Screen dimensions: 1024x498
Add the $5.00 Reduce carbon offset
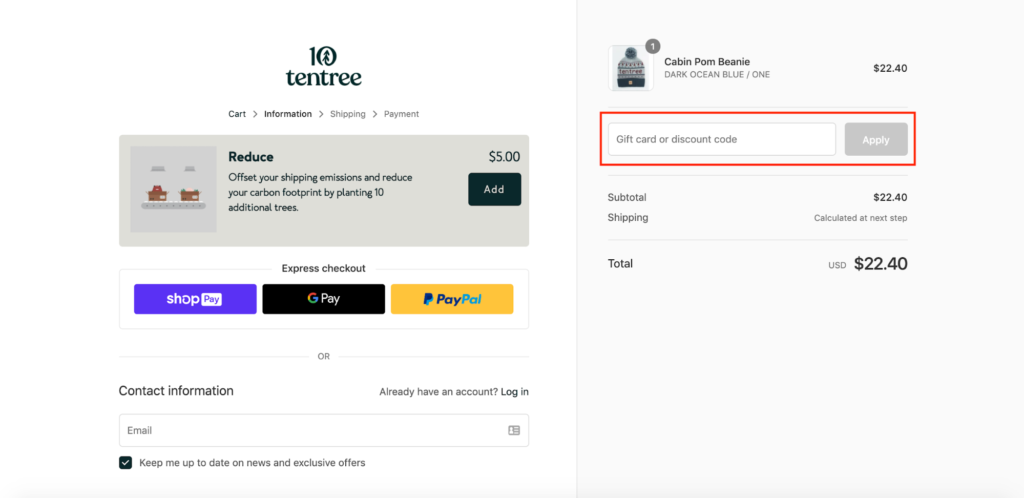pyautogui.click(x=494, y=189)
